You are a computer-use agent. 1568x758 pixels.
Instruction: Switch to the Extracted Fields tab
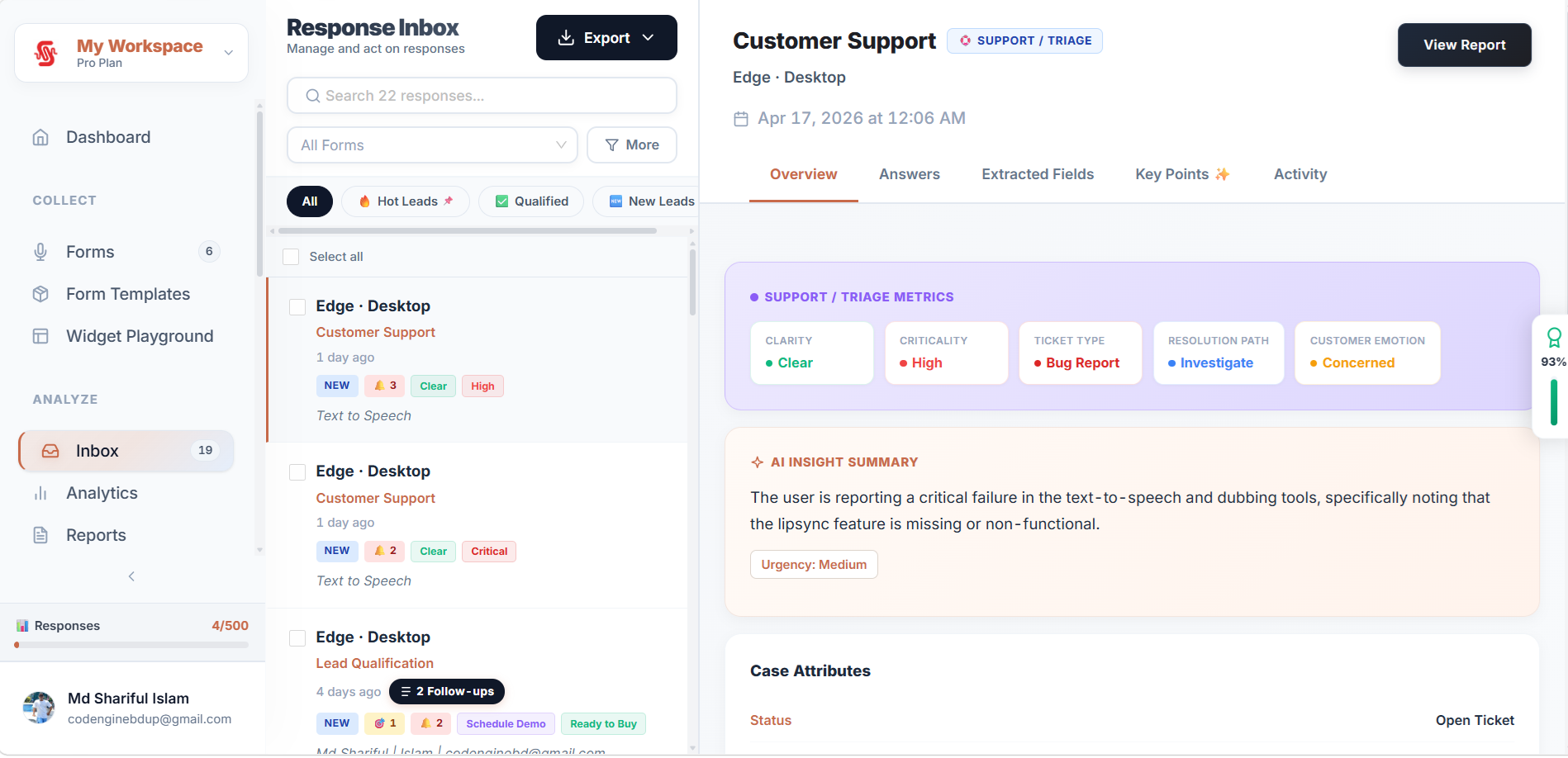click(1037, 174)
